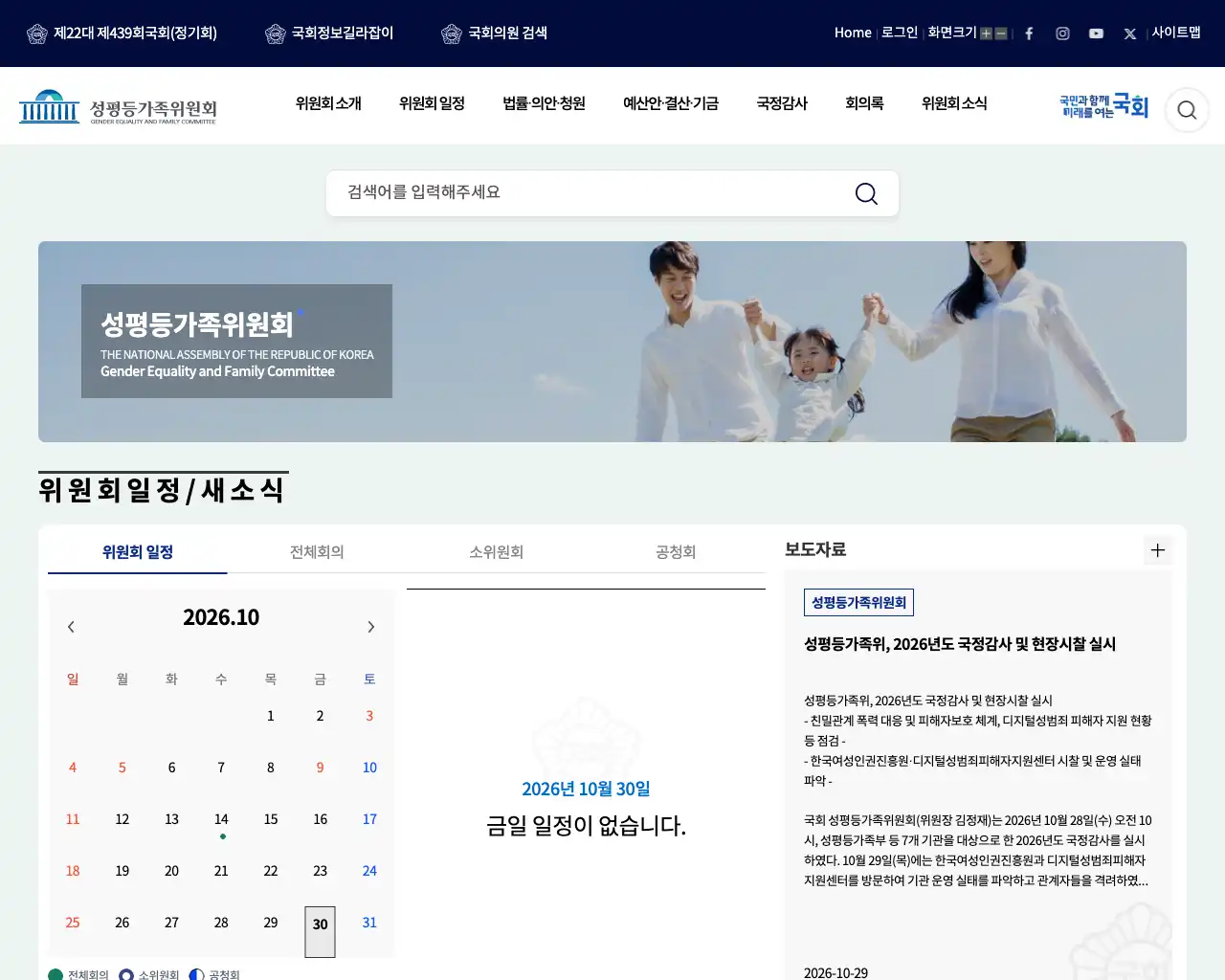Click the Home link
Screen dimensions: 1225x980
point(853,33)
